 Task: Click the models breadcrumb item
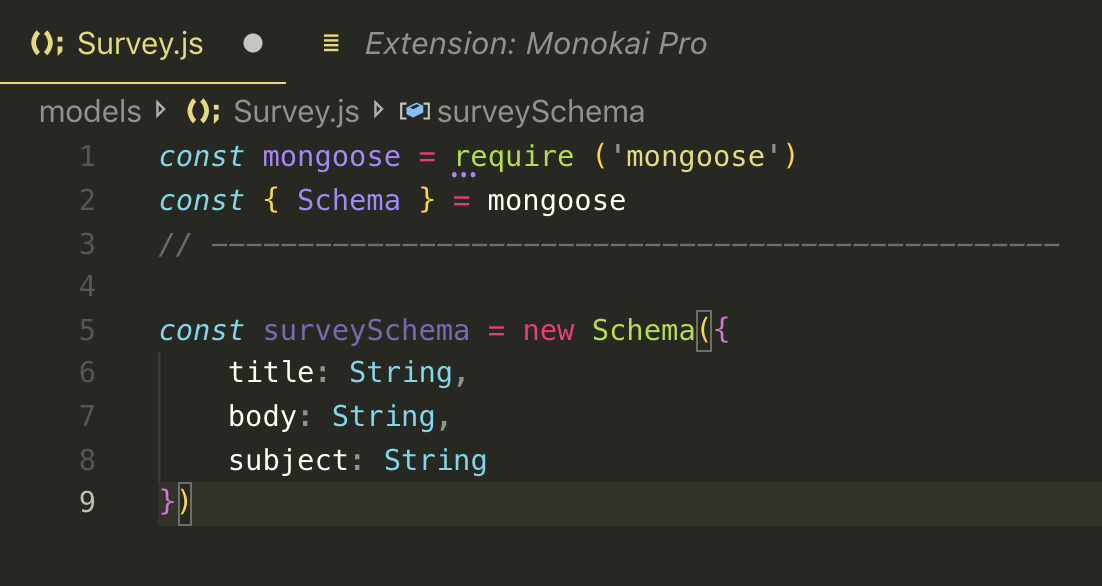click(90, 111)
